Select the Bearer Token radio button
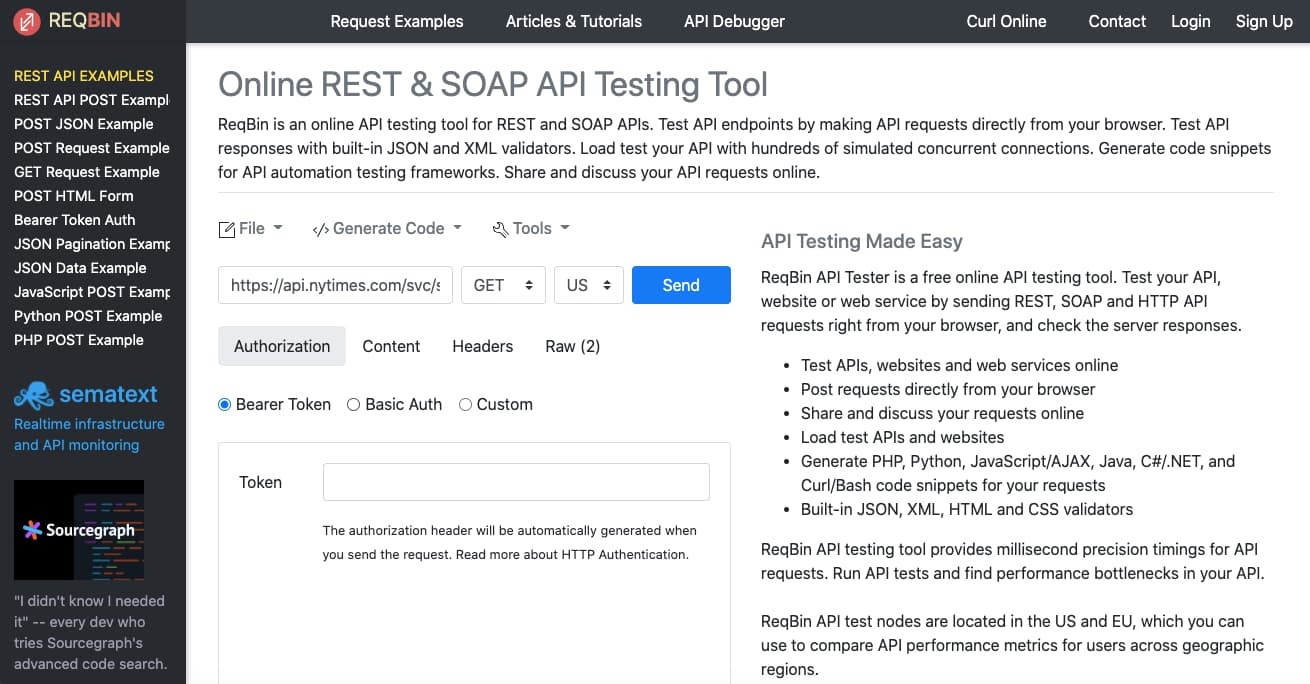Screen dimensions: 1310x684 [224, 405]
